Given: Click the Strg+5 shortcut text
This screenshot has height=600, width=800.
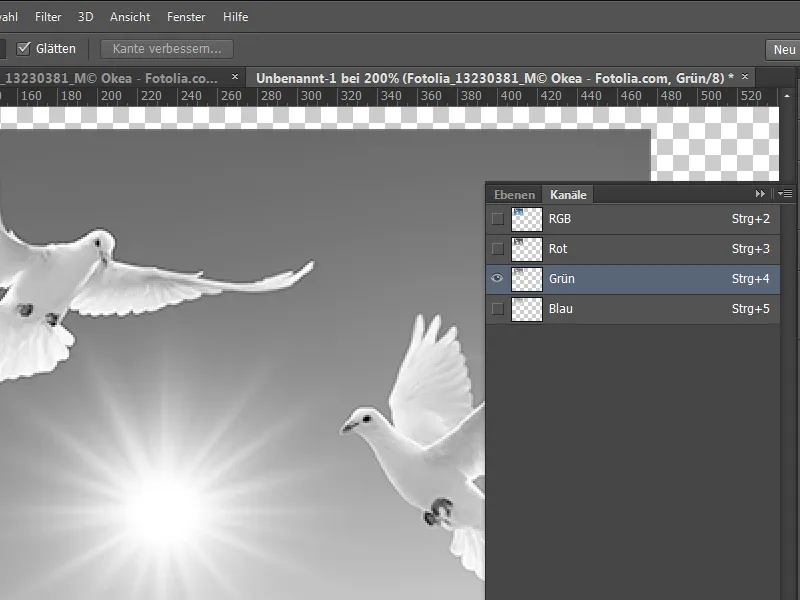Looking at the screenshot, I should 751,309.
